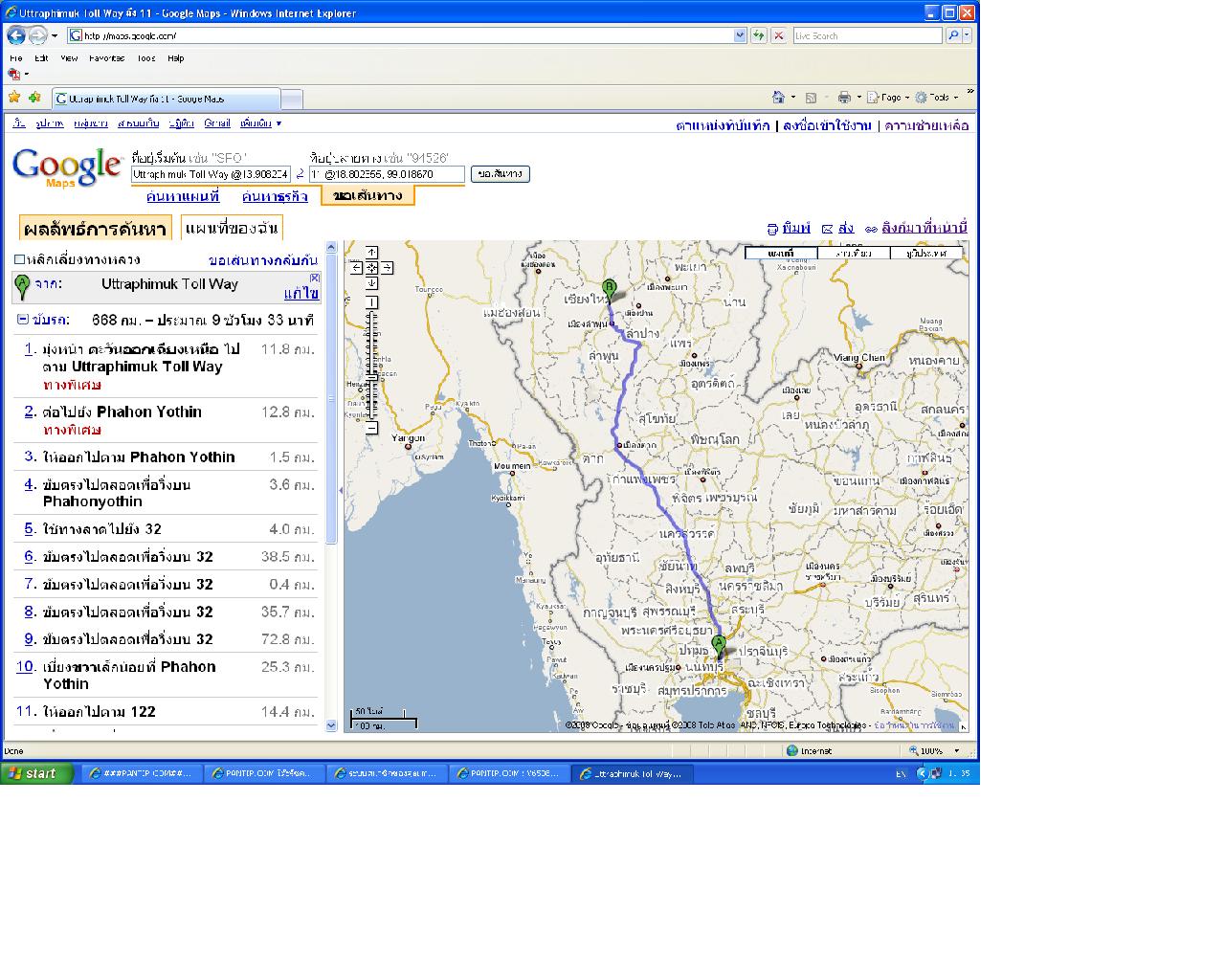The width and height of the screenshot is (1225, 980).
Task: Click the Gmail link
Action: coord(217,123)
